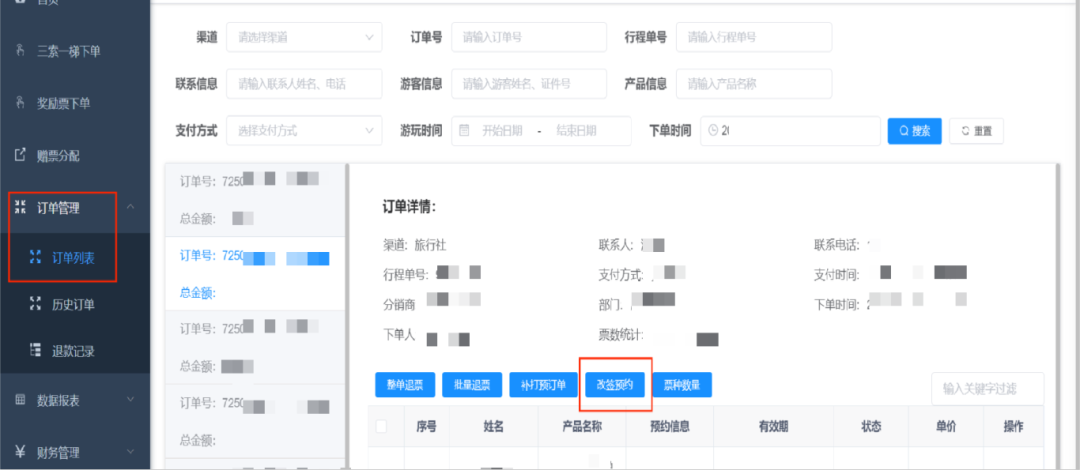Image resolution: width=1080 pixels, height=470 pixels.
Task: Click the 下单时间 clock icon
Action: pos(713,130)
